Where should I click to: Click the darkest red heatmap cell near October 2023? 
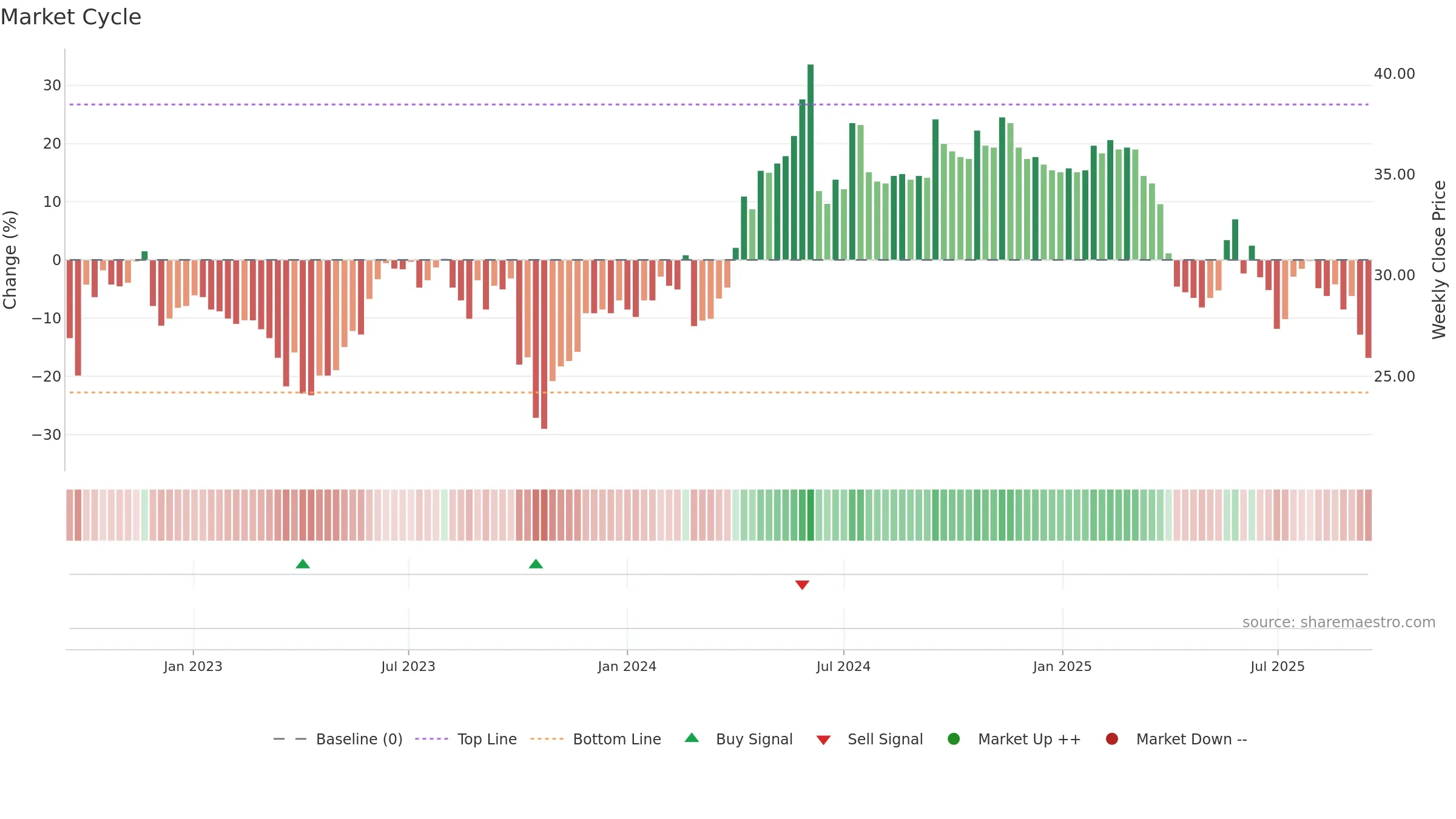[x=544, y=515]
